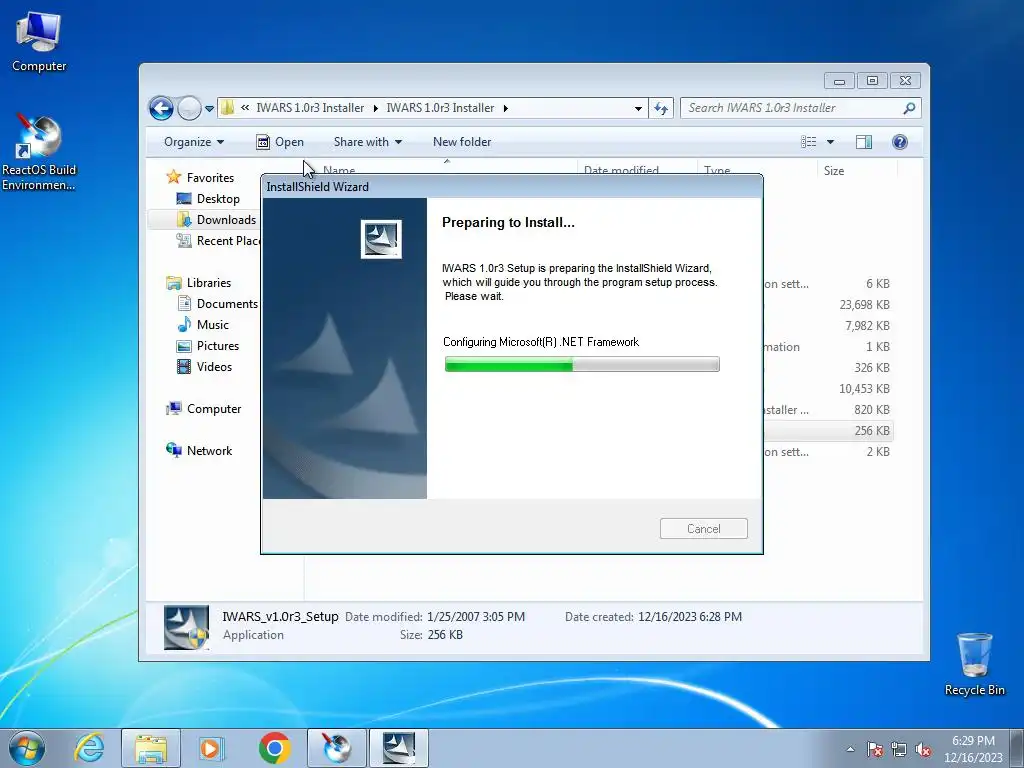Click New folder in the toolbar

coord(462,142)
